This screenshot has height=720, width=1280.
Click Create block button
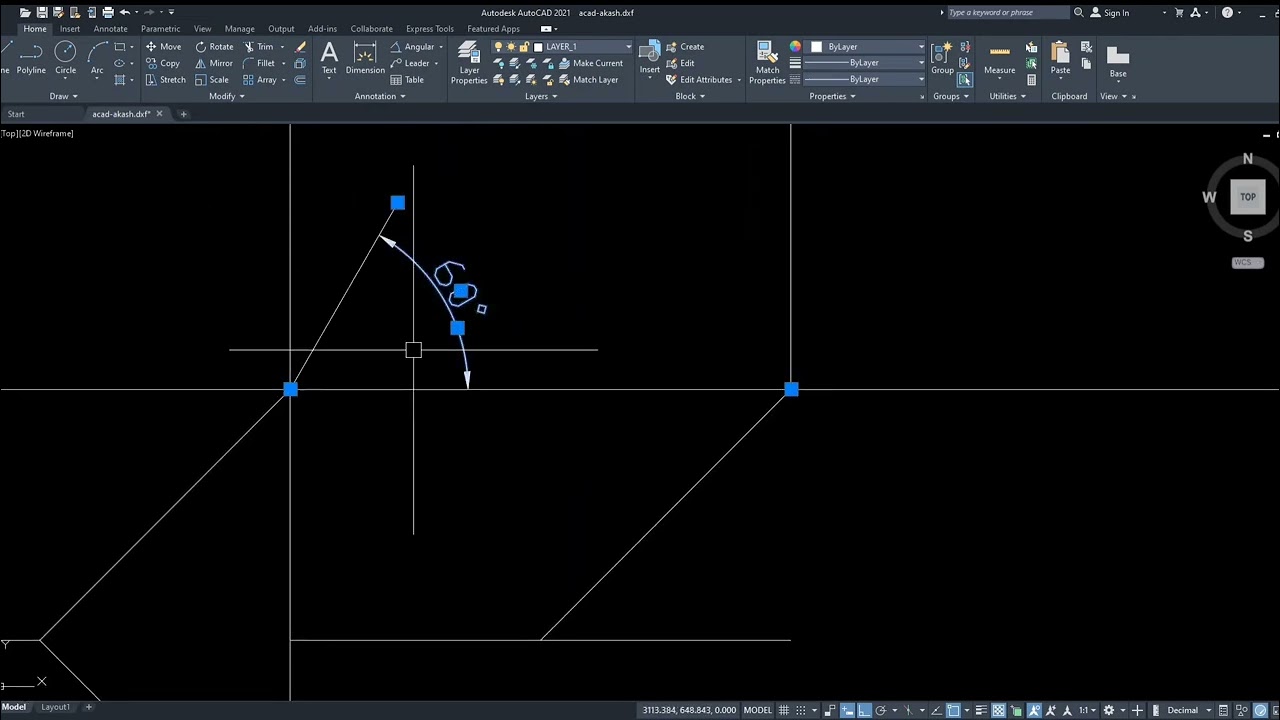point(685,47)
